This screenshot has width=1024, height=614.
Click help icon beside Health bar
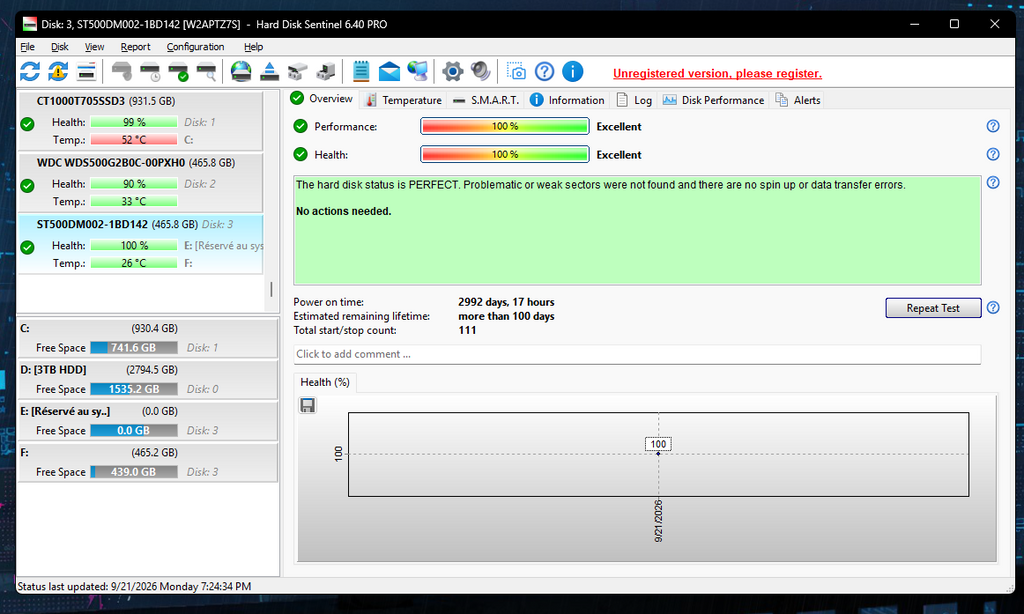click(x=993, y=154)
